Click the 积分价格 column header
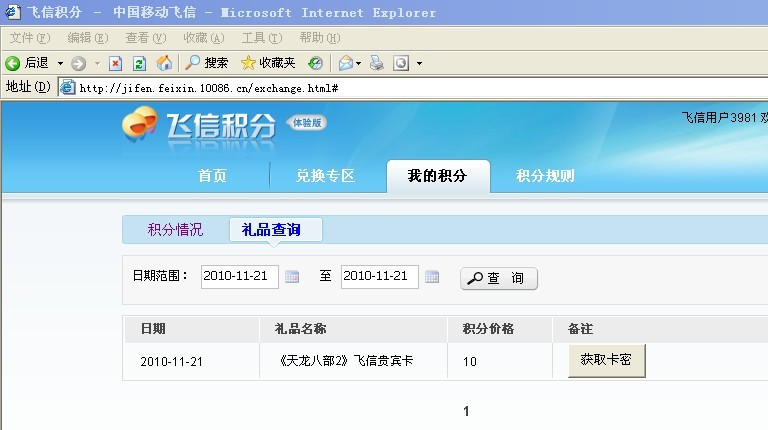This screenshot has height=430, width=768. coord(488,329)
